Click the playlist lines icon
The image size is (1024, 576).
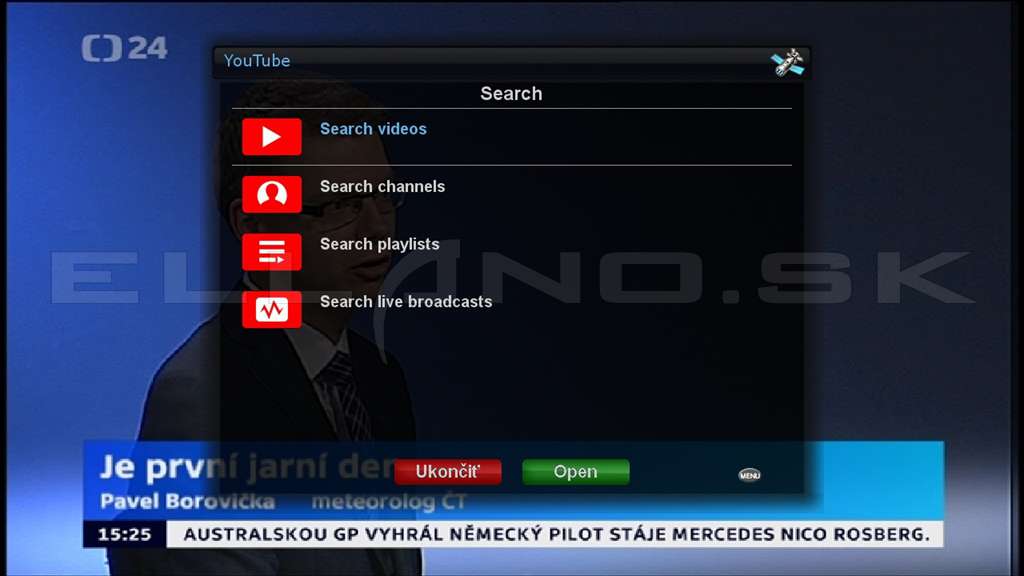coord(272,251)
